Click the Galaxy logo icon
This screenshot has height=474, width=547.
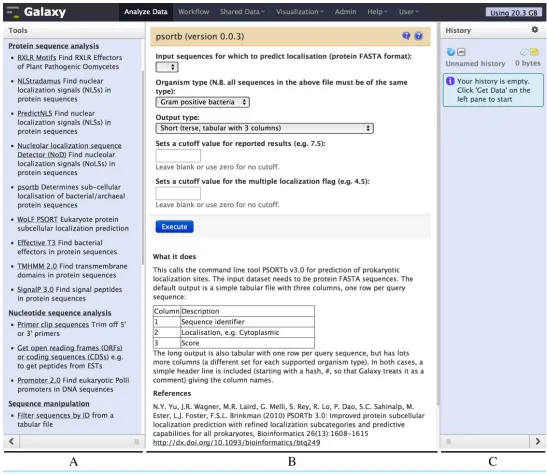(13, 12)
